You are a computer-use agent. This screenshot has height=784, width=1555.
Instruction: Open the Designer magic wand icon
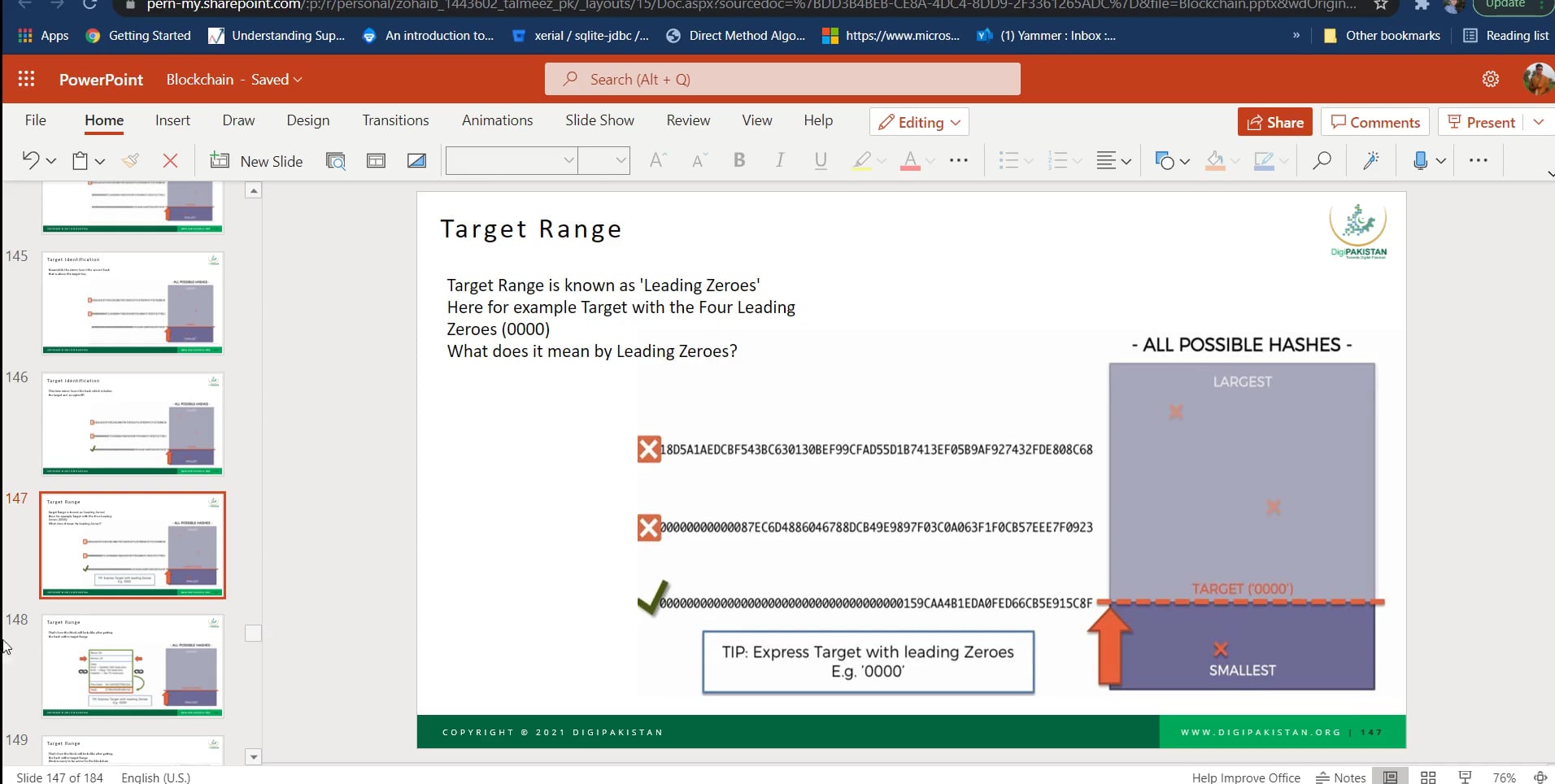[1371, 160]
